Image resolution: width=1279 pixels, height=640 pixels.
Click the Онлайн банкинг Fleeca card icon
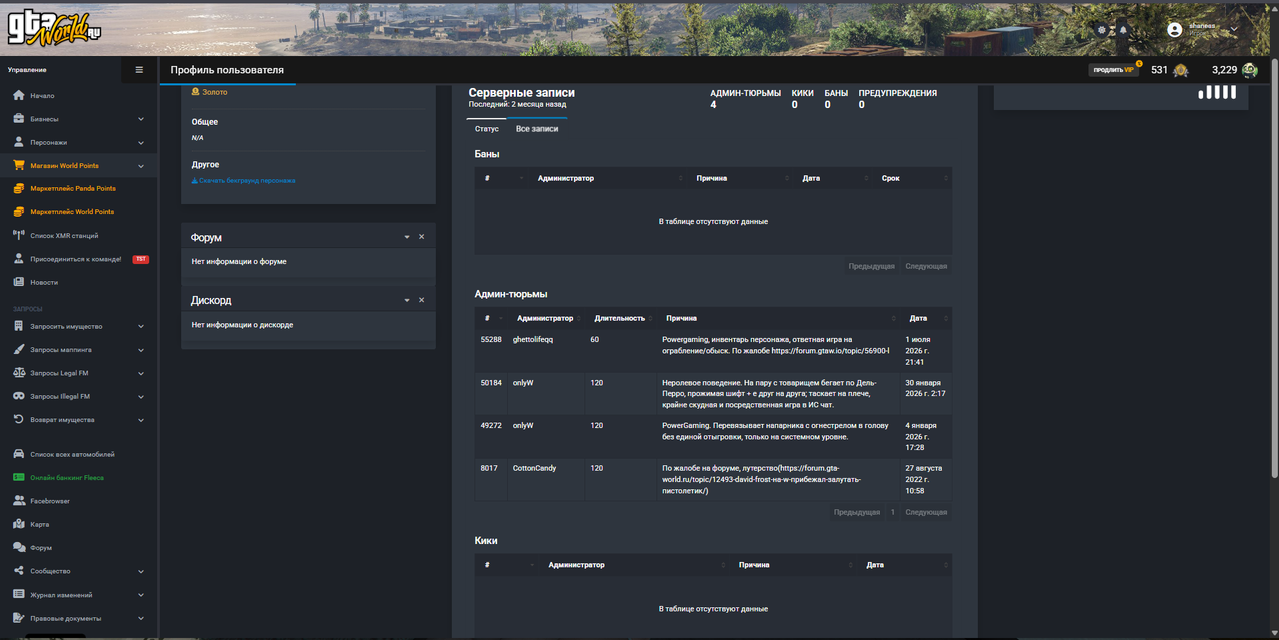(x=18, y=477)
